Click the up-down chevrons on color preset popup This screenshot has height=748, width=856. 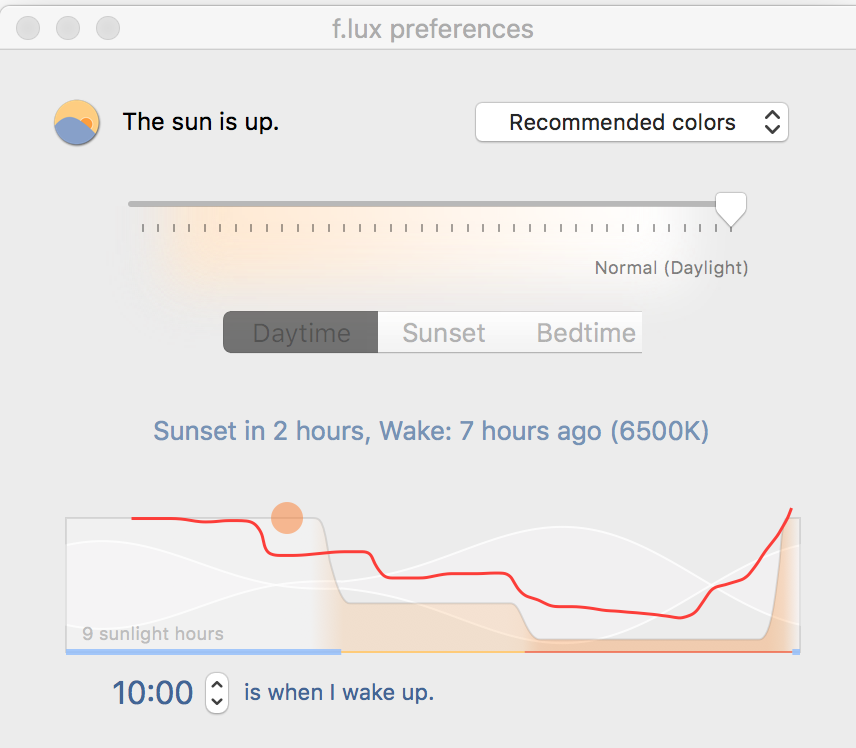(772, 122)
